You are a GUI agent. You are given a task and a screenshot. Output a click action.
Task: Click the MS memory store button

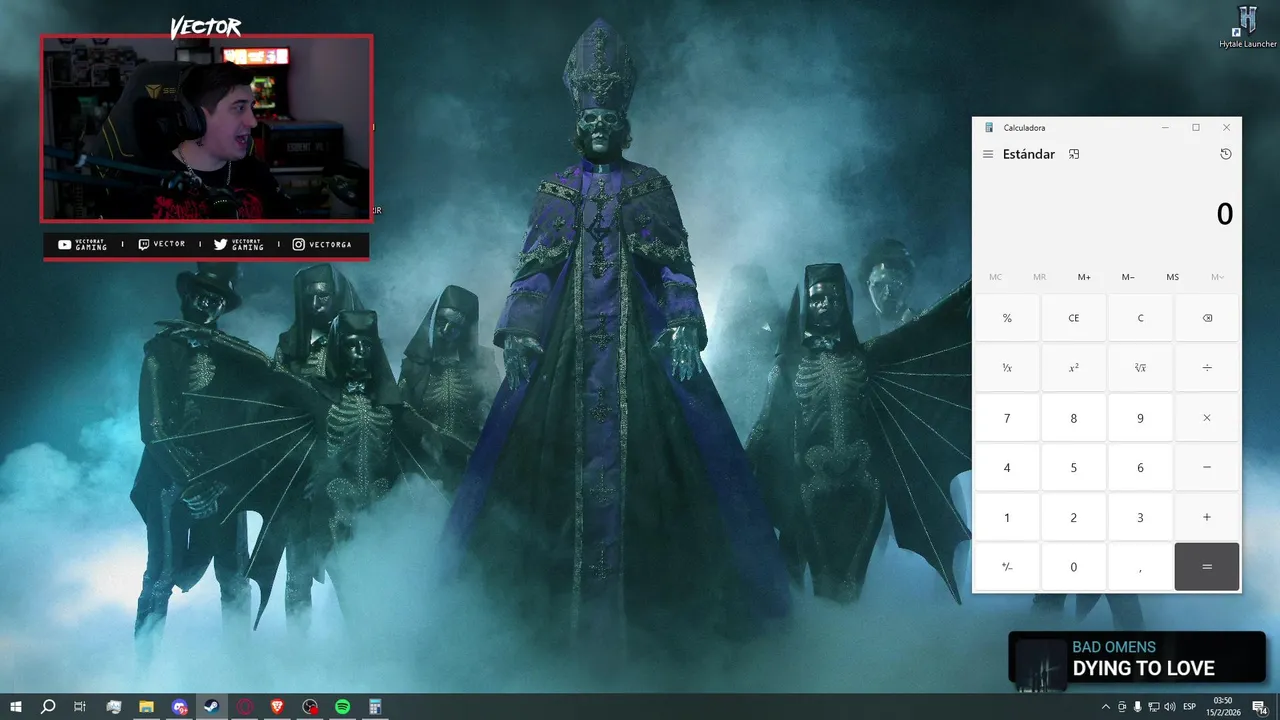(x=1172, y=277)
